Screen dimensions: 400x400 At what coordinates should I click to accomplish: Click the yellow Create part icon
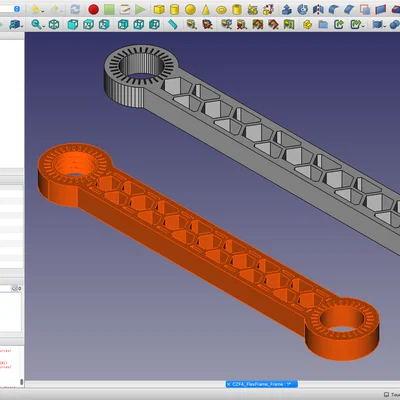tap(308, 24)
